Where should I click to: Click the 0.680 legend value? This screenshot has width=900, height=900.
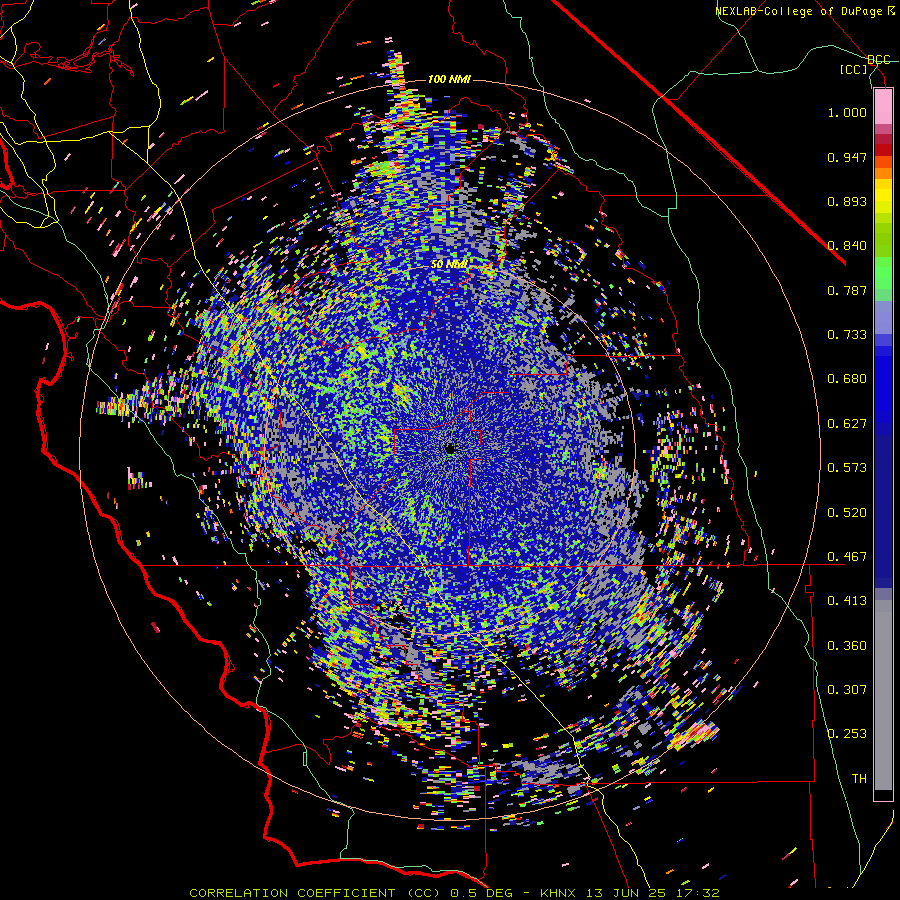coord(847,379)
